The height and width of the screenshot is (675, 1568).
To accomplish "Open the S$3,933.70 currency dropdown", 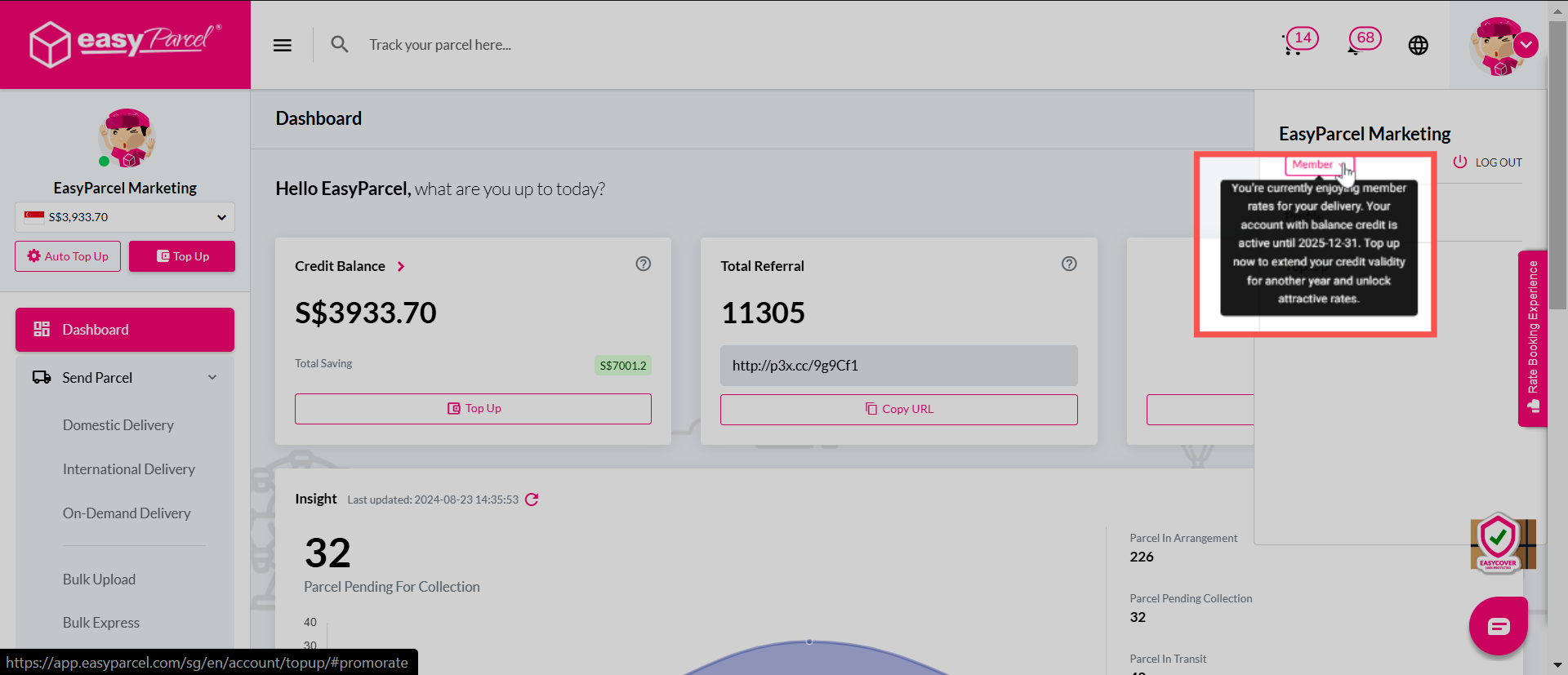I will tap(125, 217).
